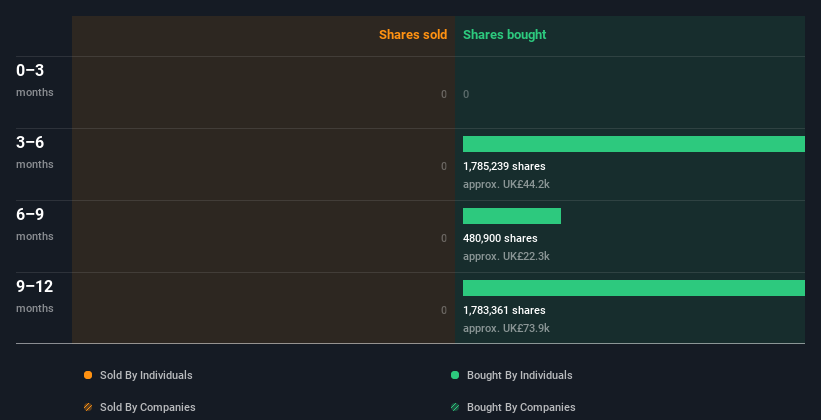Click the green 6–9 months bought bar
821x420 pixels.
click(x=512, y=216)
